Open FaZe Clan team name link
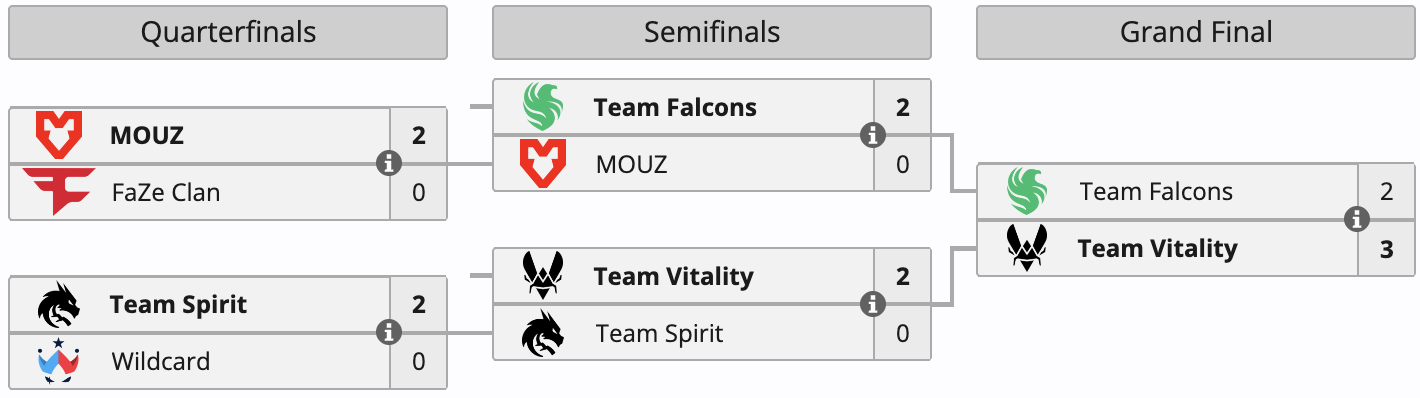The width and height of the screenshot is (1420, 398). click(165, 191)
